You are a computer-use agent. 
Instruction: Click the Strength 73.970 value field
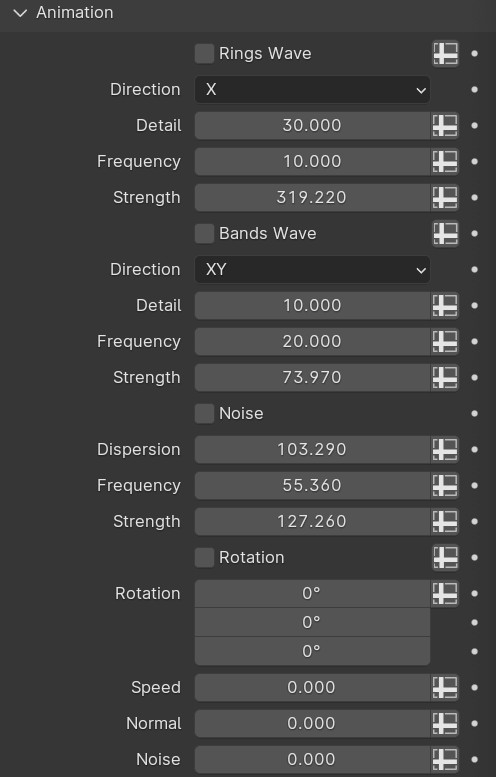[312, 378]
